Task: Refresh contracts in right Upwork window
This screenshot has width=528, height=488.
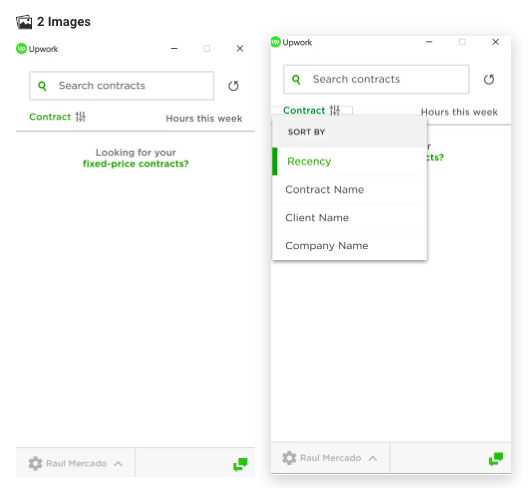Action: (489, 79)
